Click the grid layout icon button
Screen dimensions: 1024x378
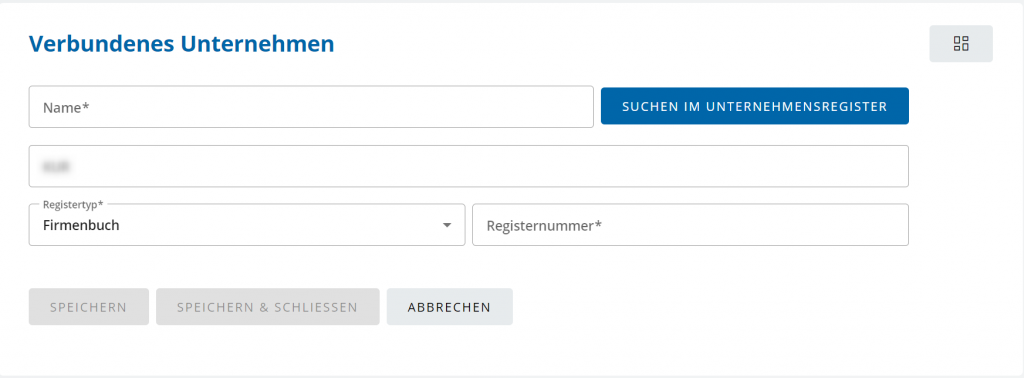tap(961, 44)
